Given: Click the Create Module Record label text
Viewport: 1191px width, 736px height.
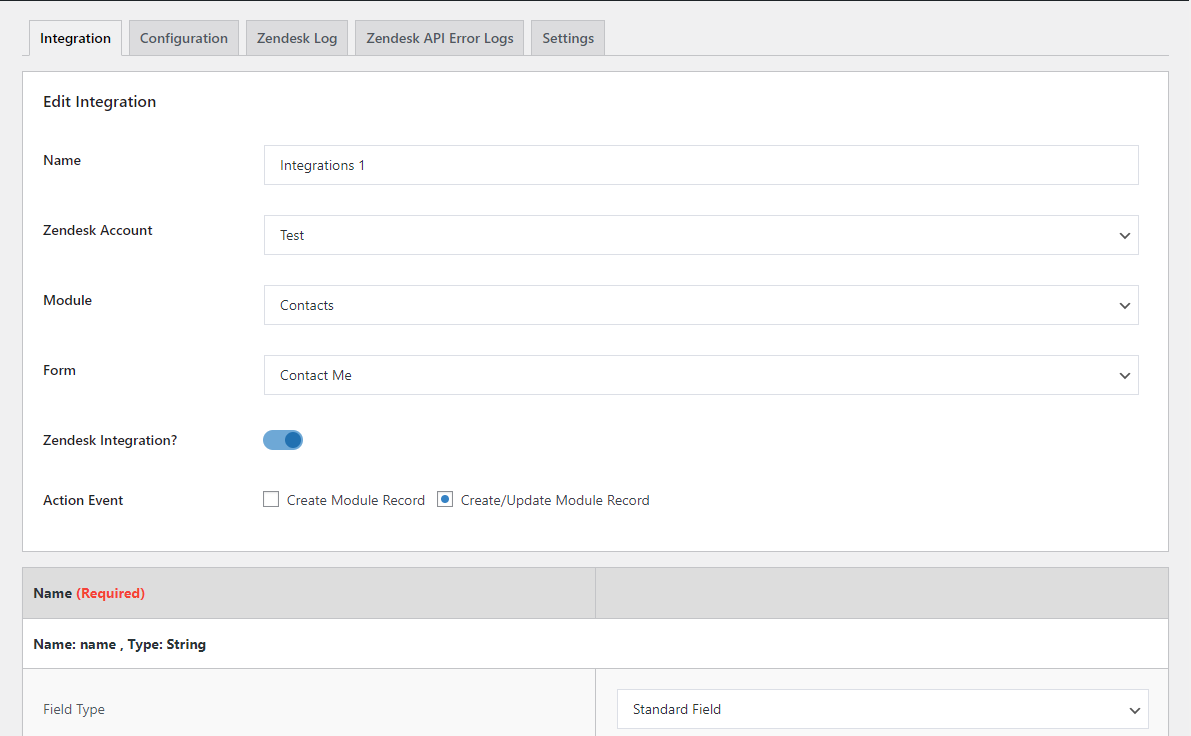Looking at the screenshot, I should click(x=355, y=500).
